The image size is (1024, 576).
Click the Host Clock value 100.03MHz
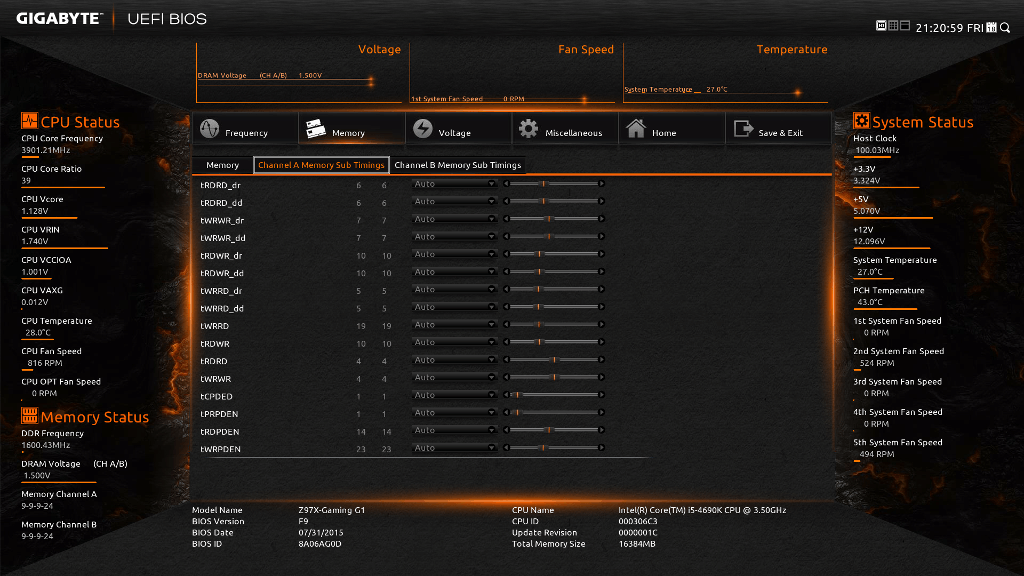pyautogui.click(x=877, y=150)
